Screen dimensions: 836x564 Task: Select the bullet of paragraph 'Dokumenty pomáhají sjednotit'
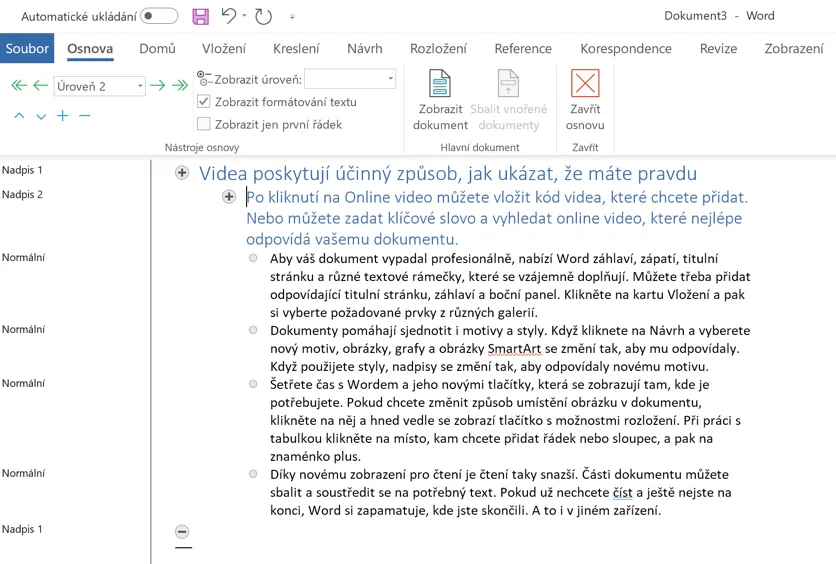click(x=253, y=330)
